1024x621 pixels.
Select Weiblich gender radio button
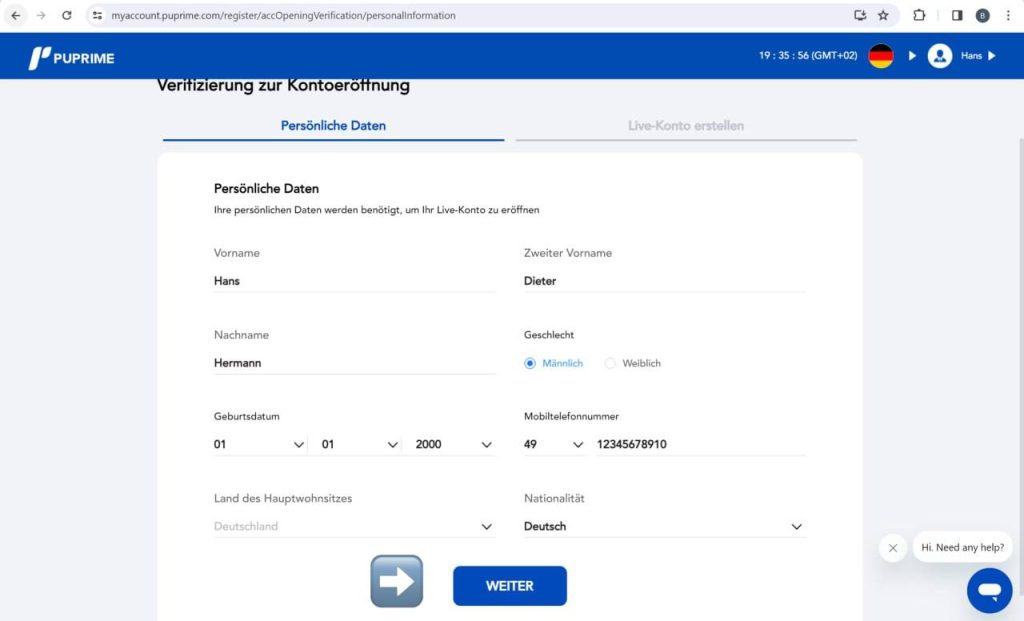click(x=610, y=363)
